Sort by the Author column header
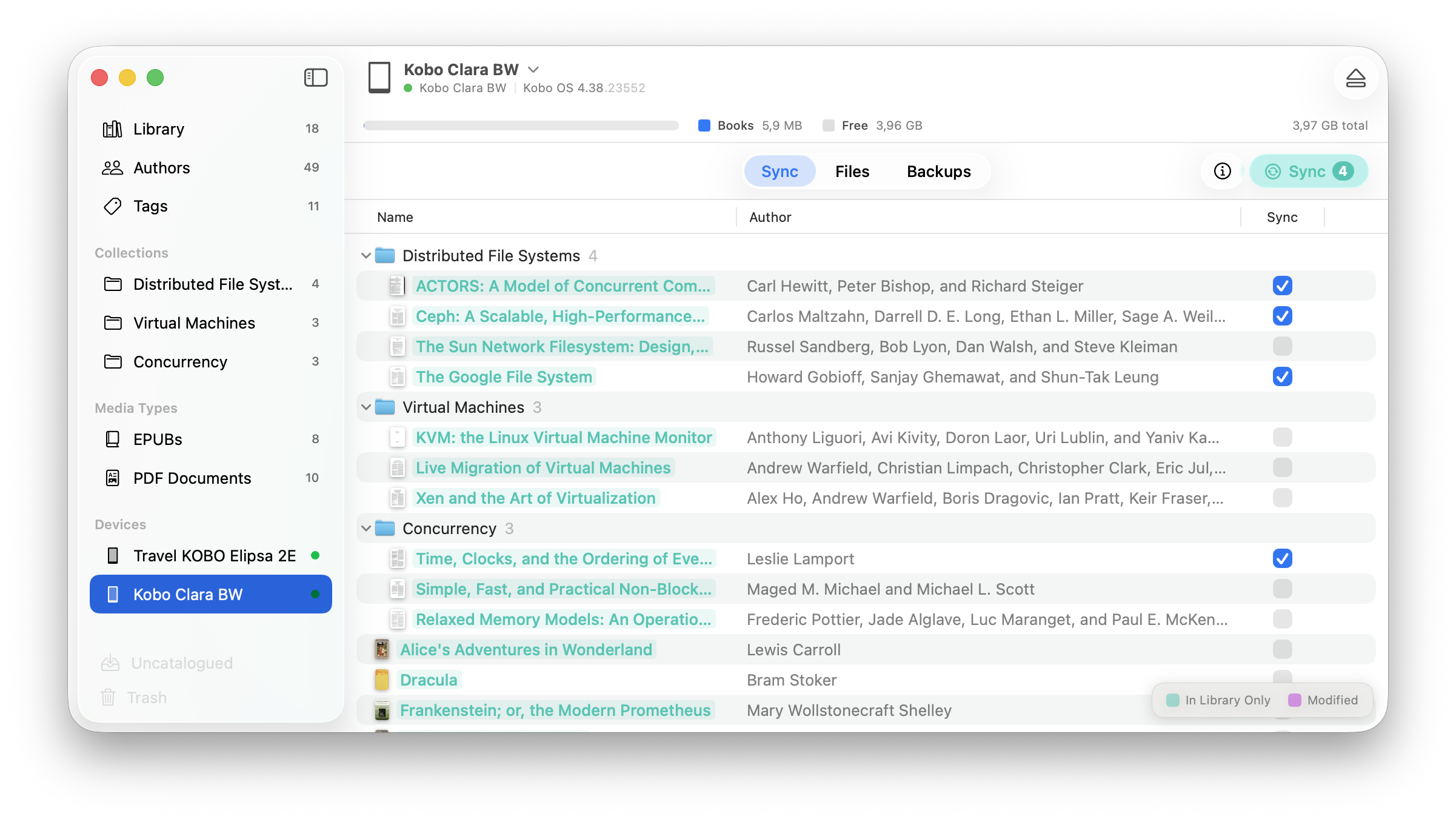This screenshot has height=822, width=1456. point(770,217)
